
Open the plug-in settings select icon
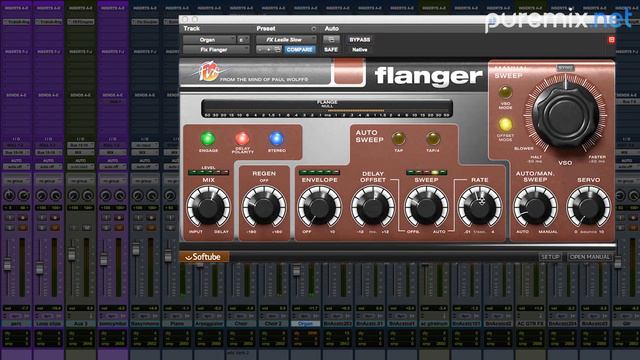[x=278, y=49]
